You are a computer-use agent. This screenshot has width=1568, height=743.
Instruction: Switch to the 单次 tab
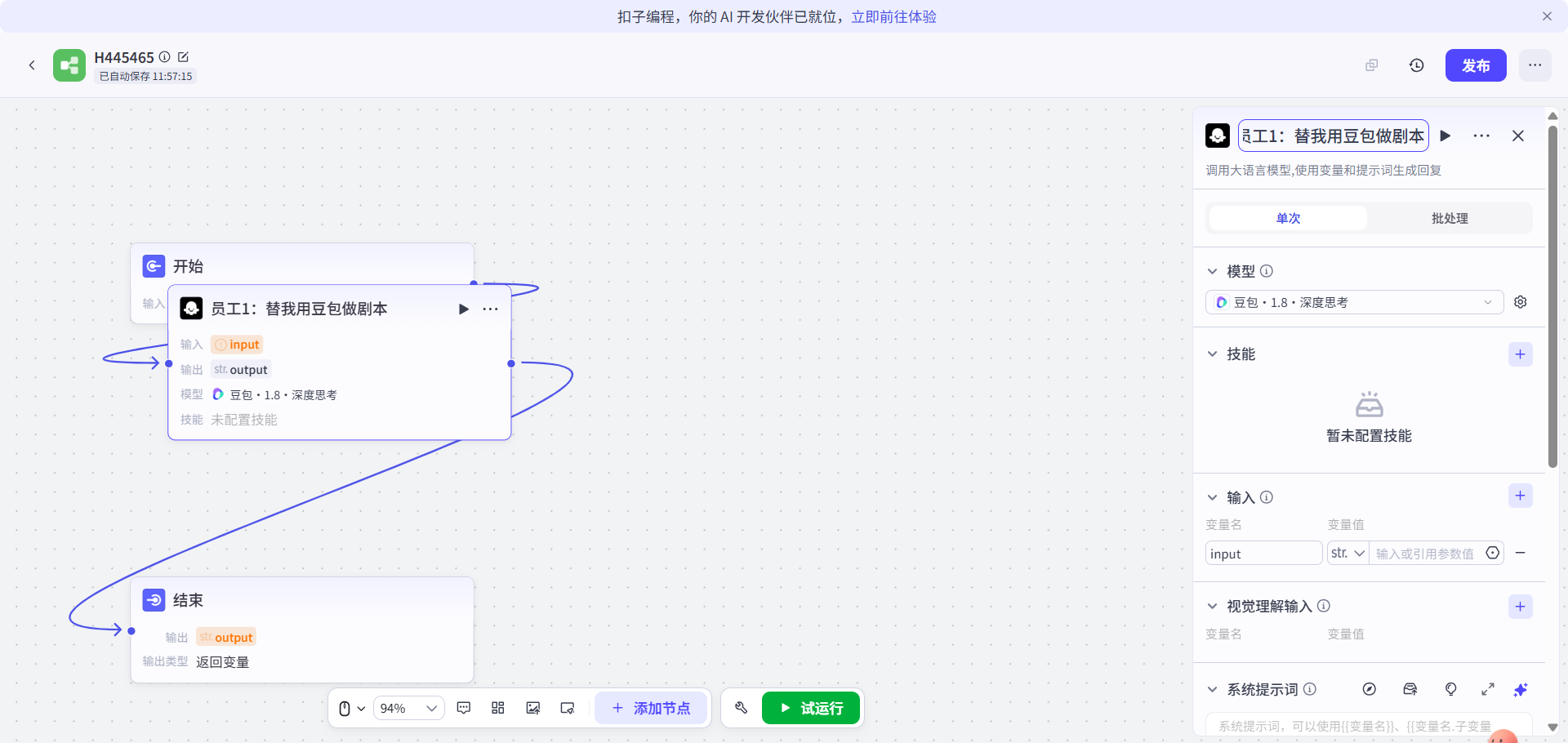tap(1288, 218)
